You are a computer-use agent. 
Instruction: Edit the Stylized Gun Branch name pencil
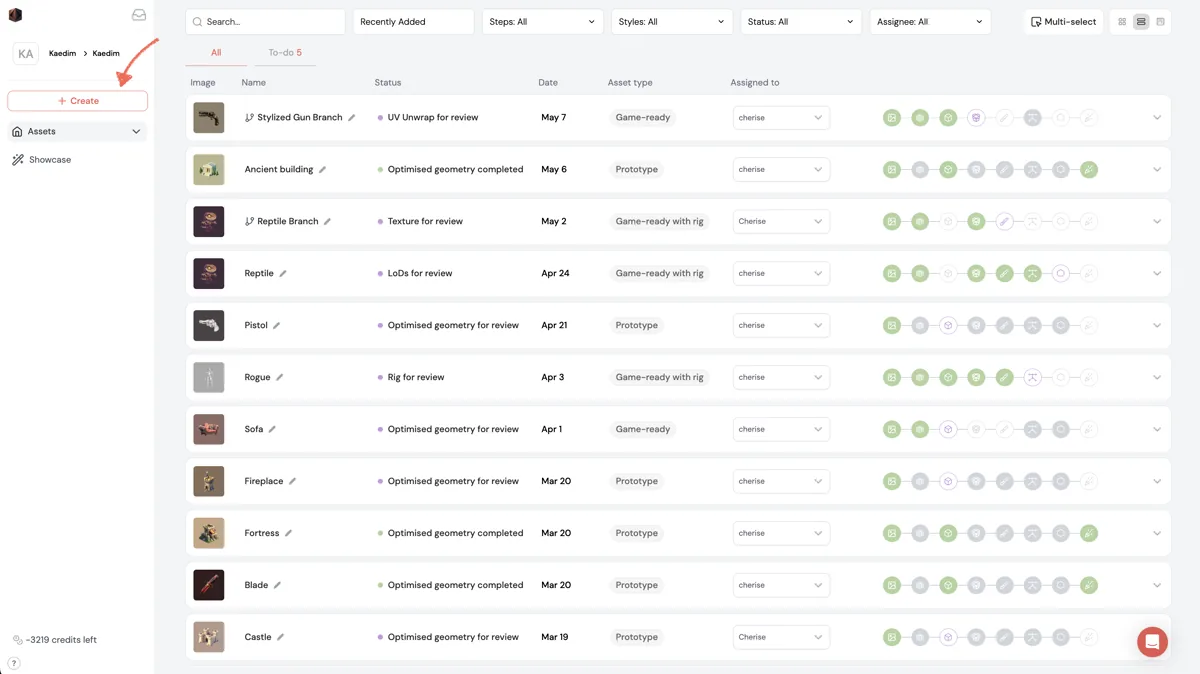point(352,118)
